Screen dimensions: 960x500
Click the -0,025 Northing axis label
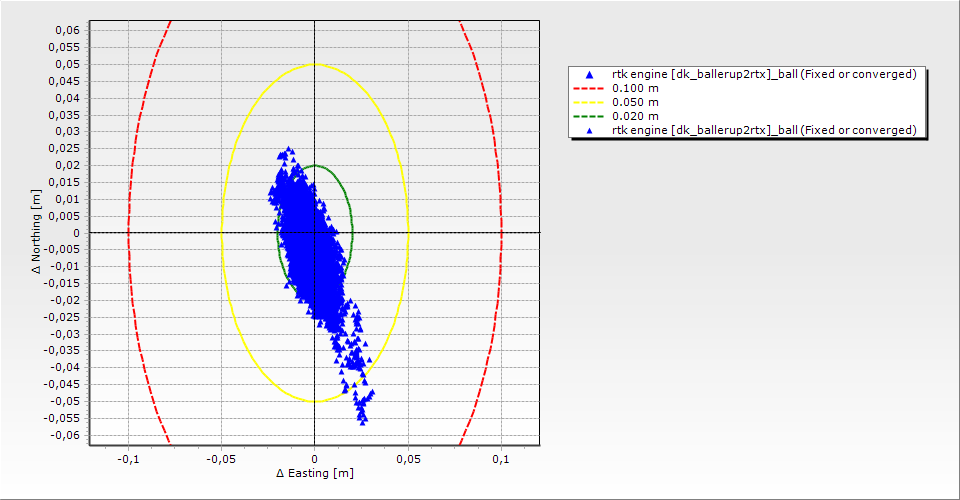[62, 317]
